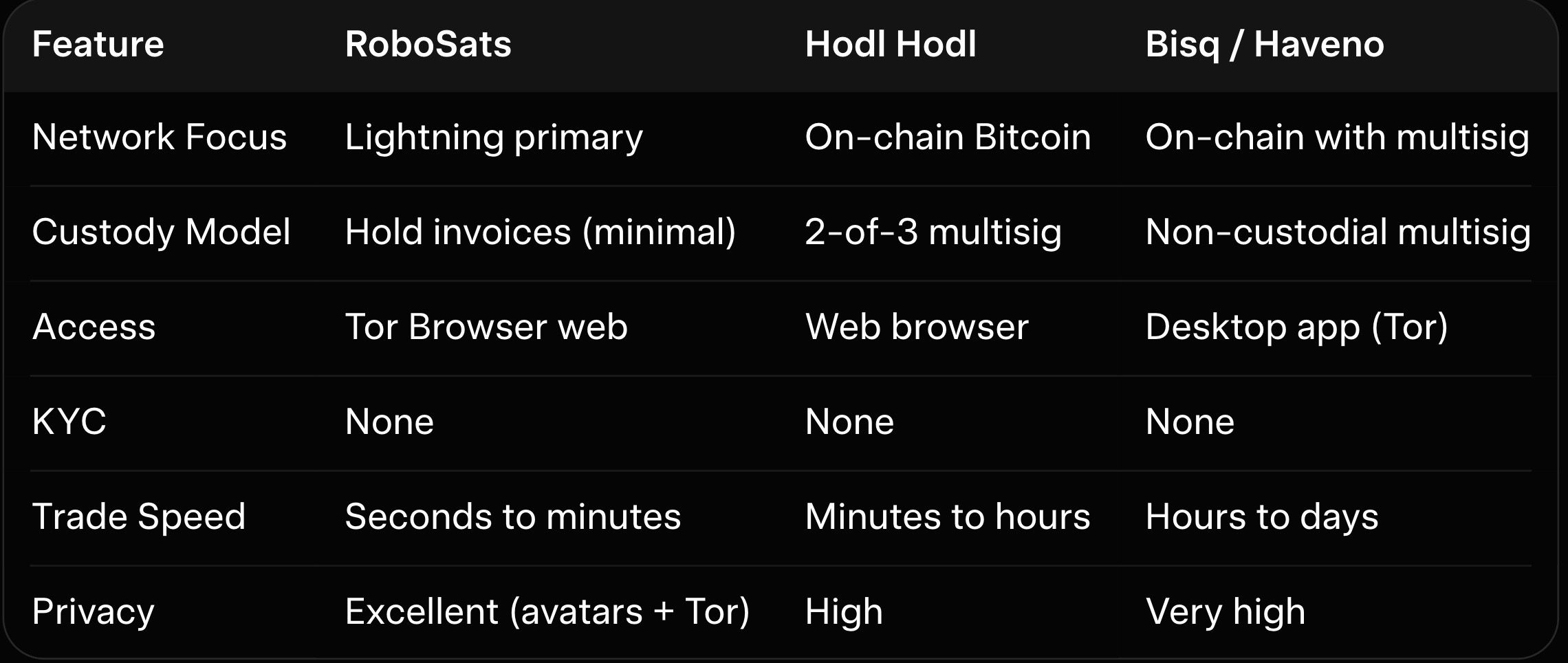Click the Bisq / Haveno column header

[1264, 45]
